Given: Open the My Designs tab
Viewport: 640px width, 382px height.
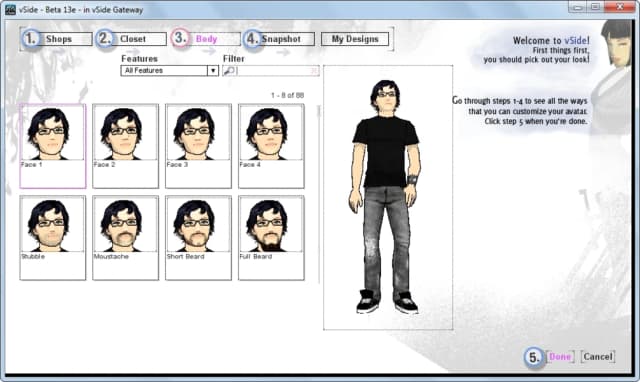Looking at the screenshot, I should tap(355, 39).
